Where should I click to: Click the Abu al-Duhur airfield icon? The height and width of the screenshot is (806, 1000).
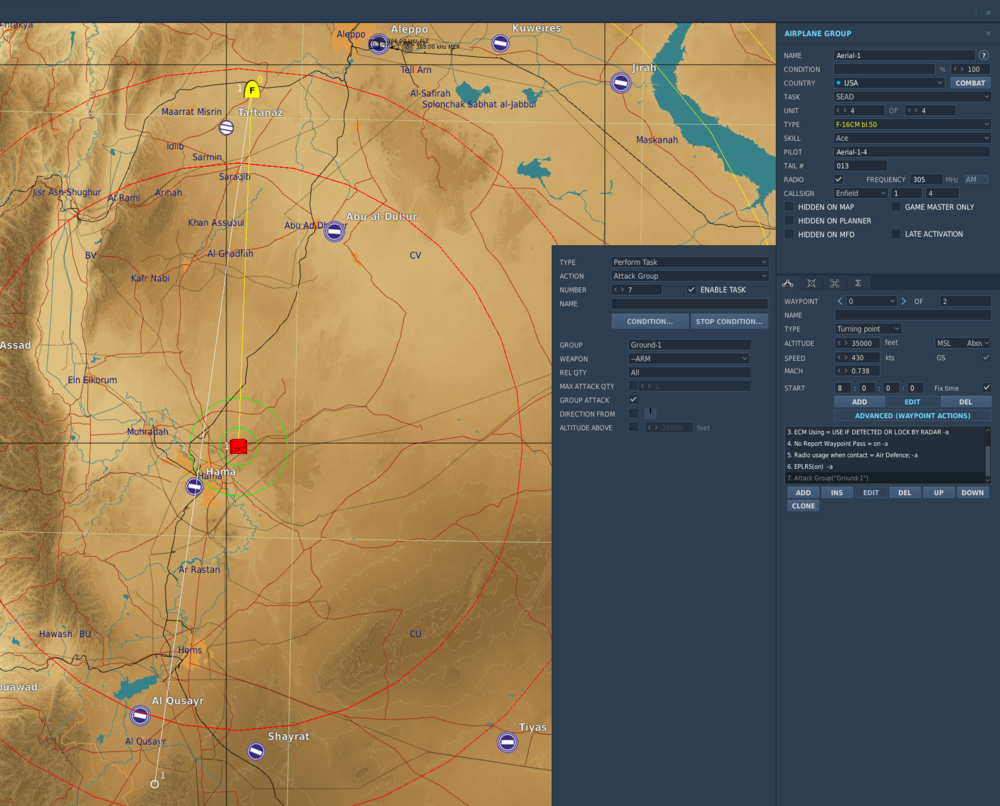334,232
